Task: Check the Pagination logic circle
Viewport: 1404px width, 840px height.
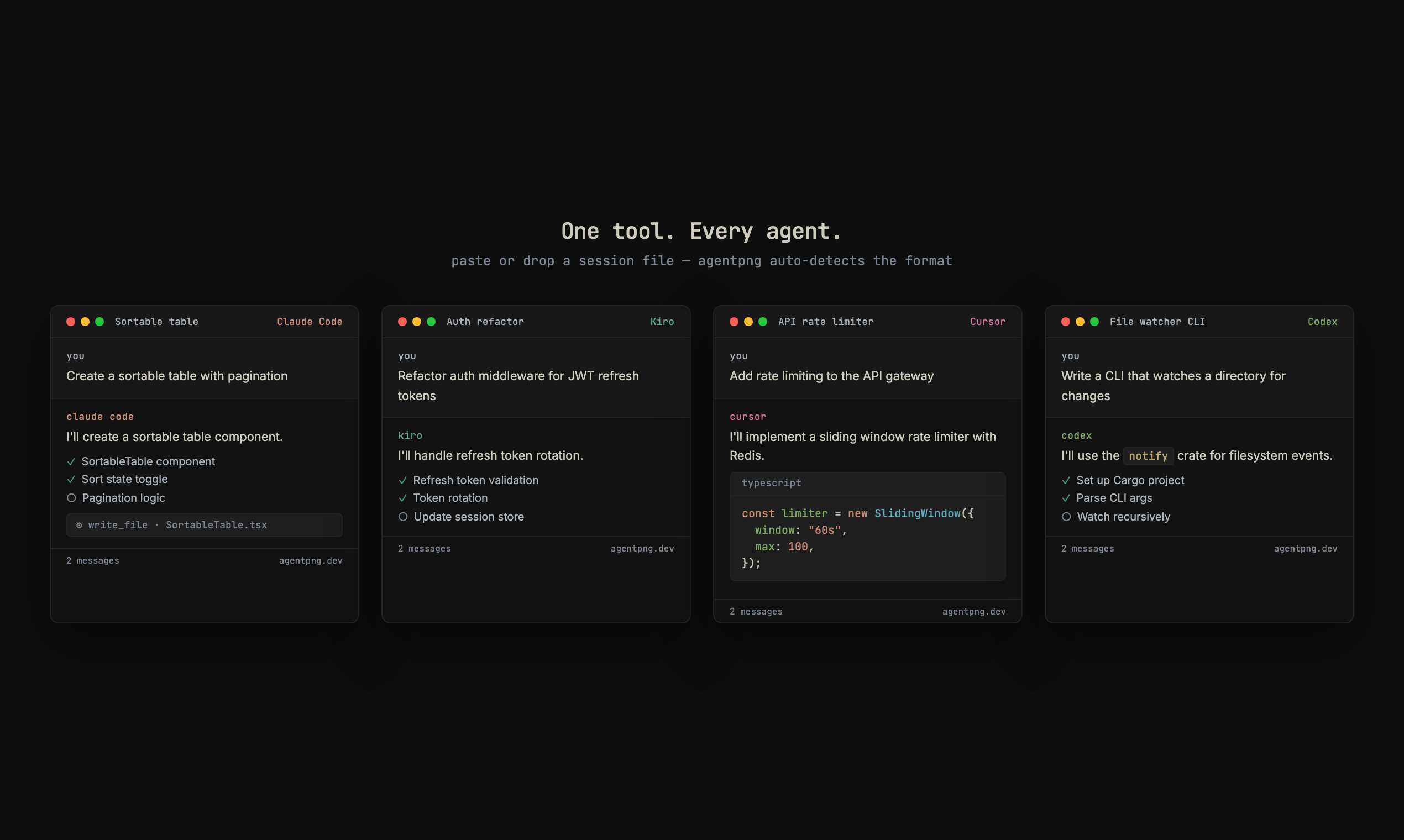Action: (71, 497)
